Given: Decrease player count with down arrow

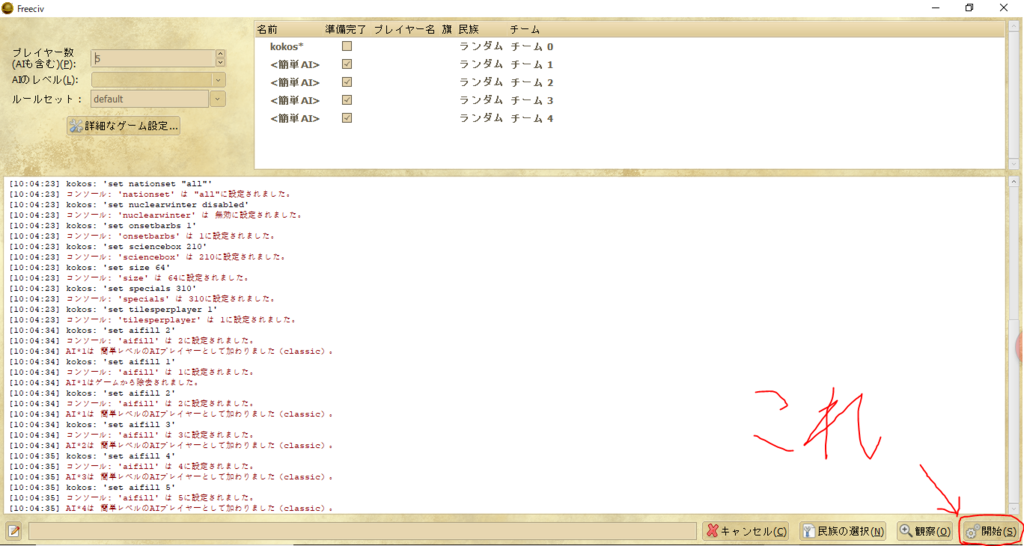Looking at the screenshot, I should [220, 62].
